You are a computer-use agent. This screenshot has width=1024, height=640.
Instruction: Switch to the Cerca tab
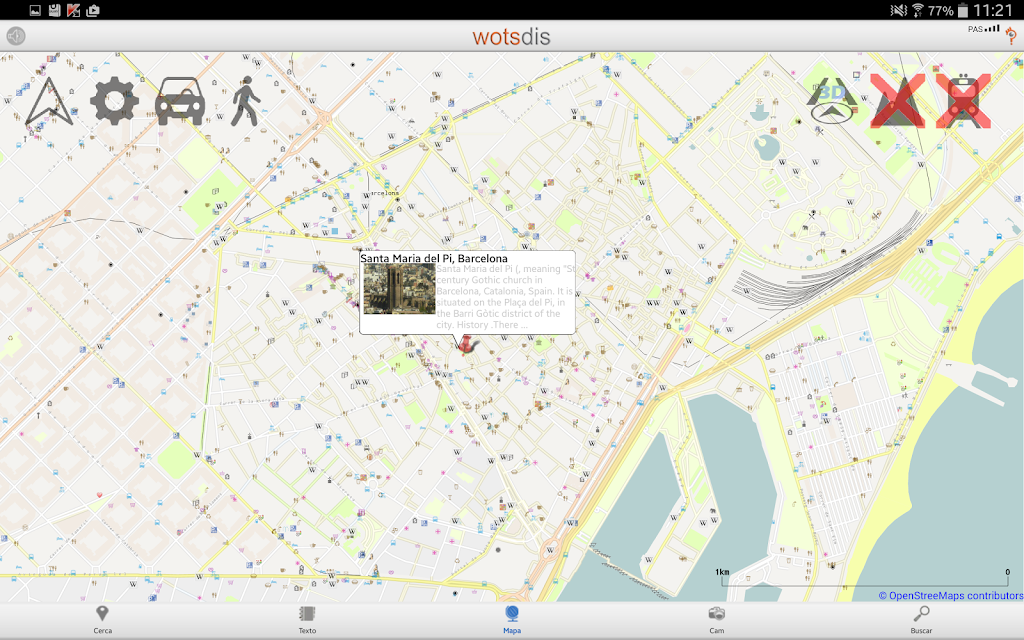[102, 620]
